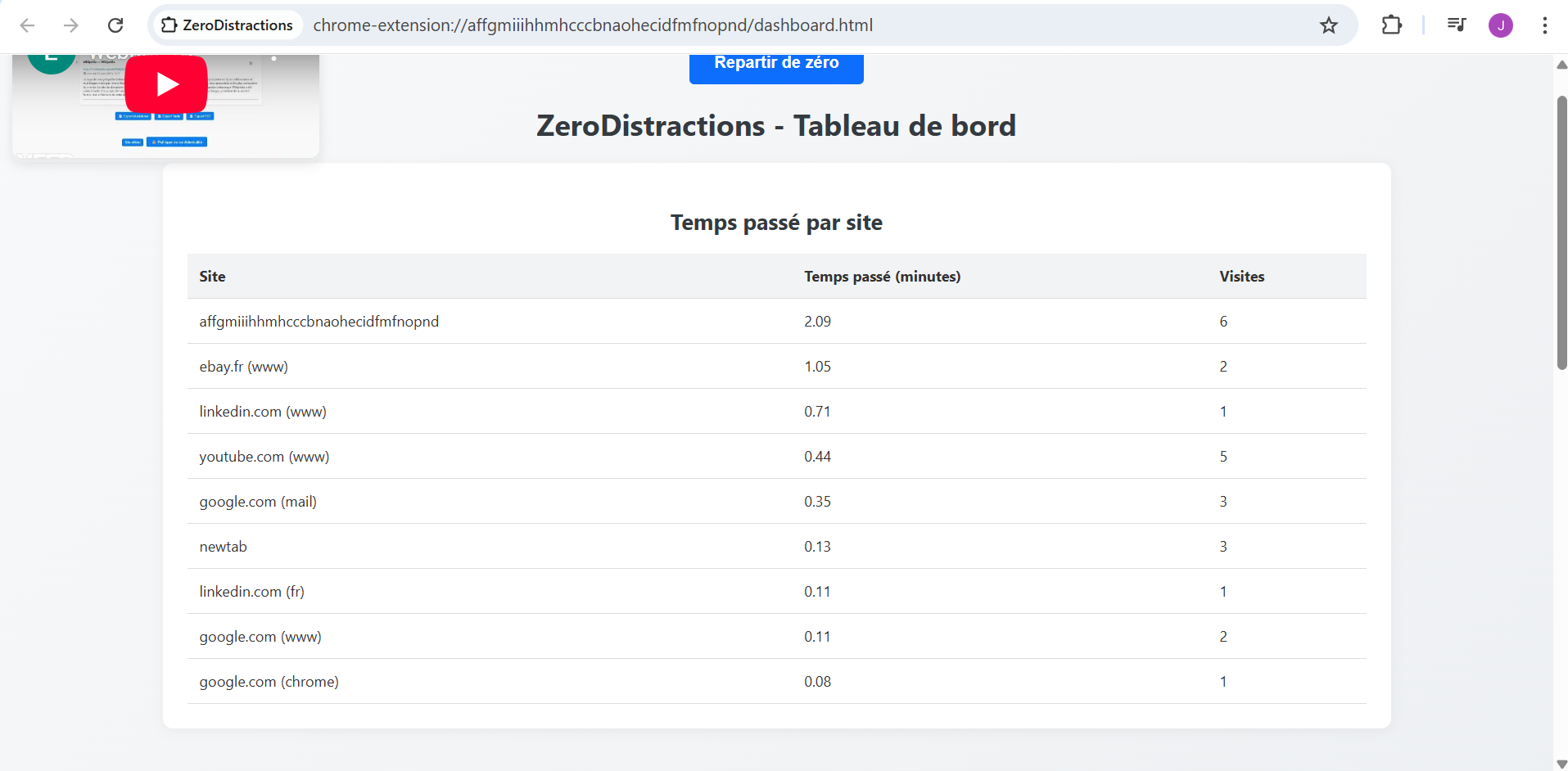
Task: Click the Site column header
Action: coord(212,277)
